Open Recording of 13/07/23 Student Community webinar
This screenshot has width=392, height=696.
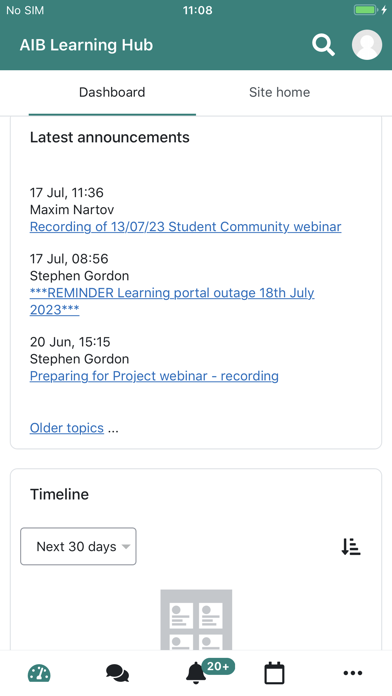[x=186, y=227]
